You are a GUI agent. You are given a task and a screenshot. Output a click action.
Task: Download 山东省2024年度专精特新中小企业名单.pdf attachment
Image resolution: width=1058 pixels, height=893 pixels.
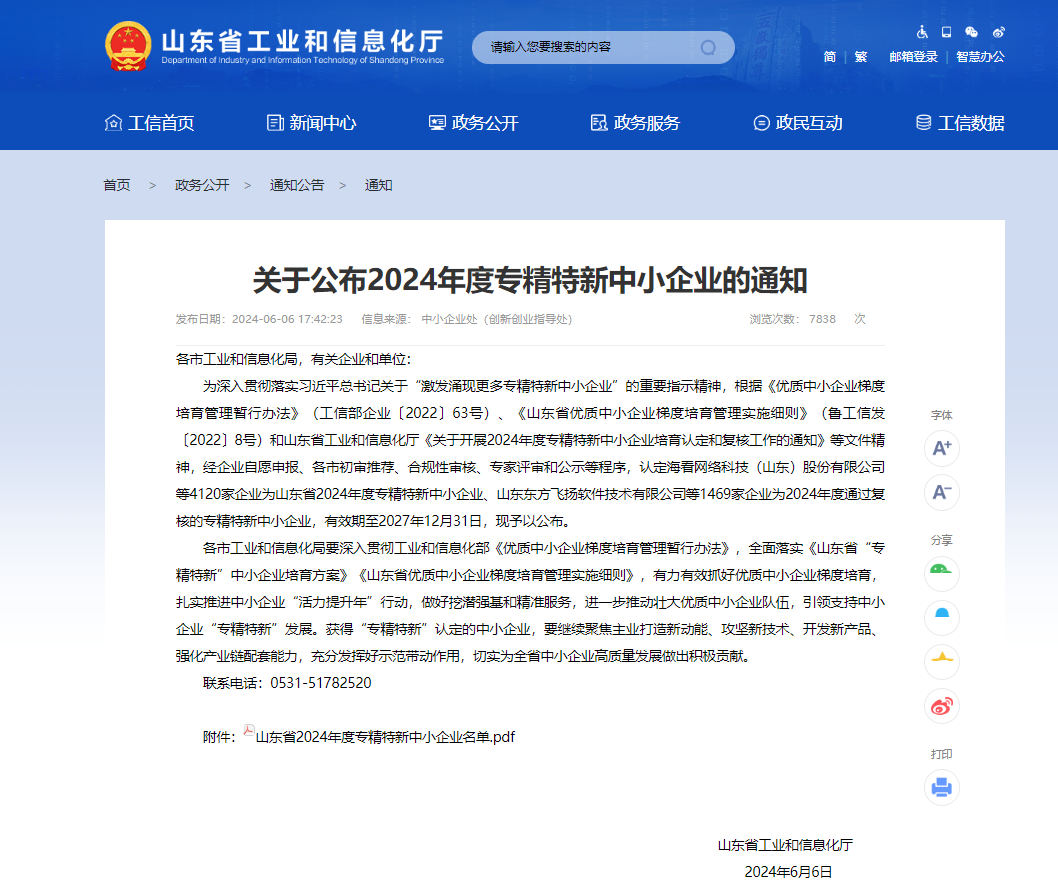point(385,737)
